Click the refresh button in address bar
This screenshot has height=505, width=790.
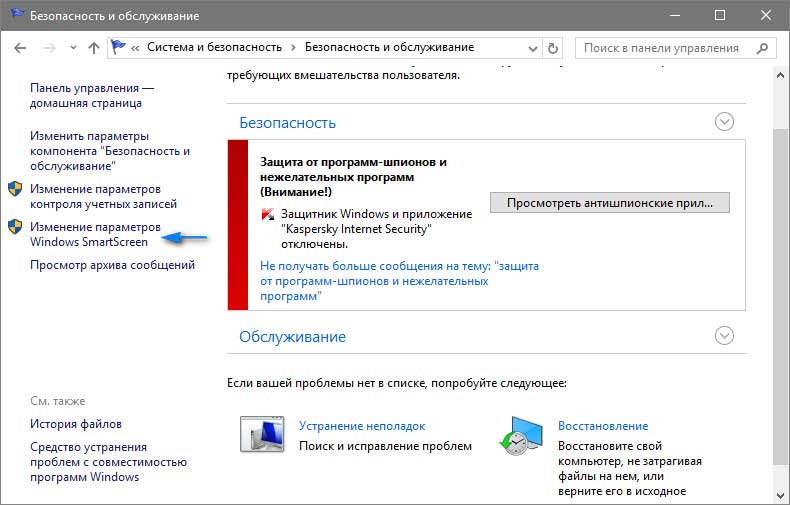(x=555, y=47)
